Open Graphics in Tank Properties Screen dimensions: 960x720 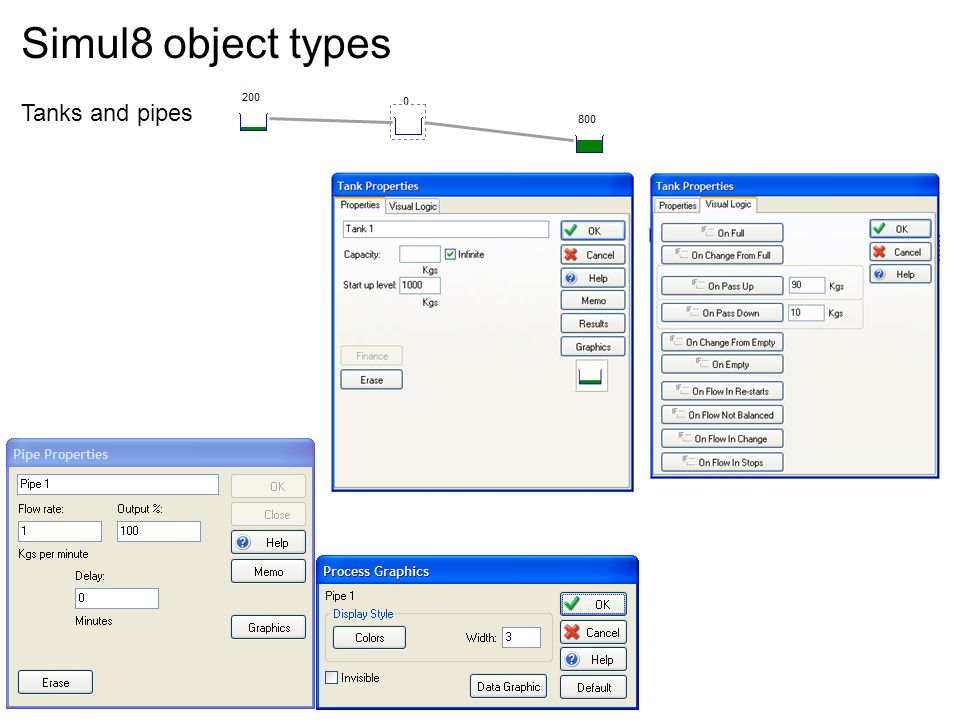coord(593,347)
